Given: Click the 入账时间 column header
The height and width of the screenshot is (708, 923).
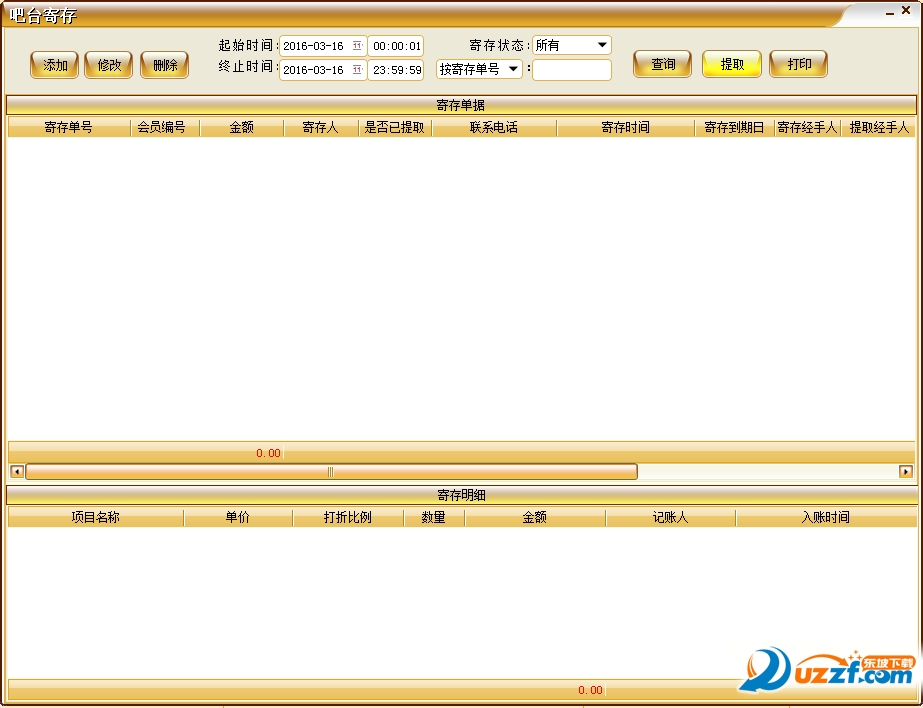Looking at the screenshot, I should coord(825,517).
